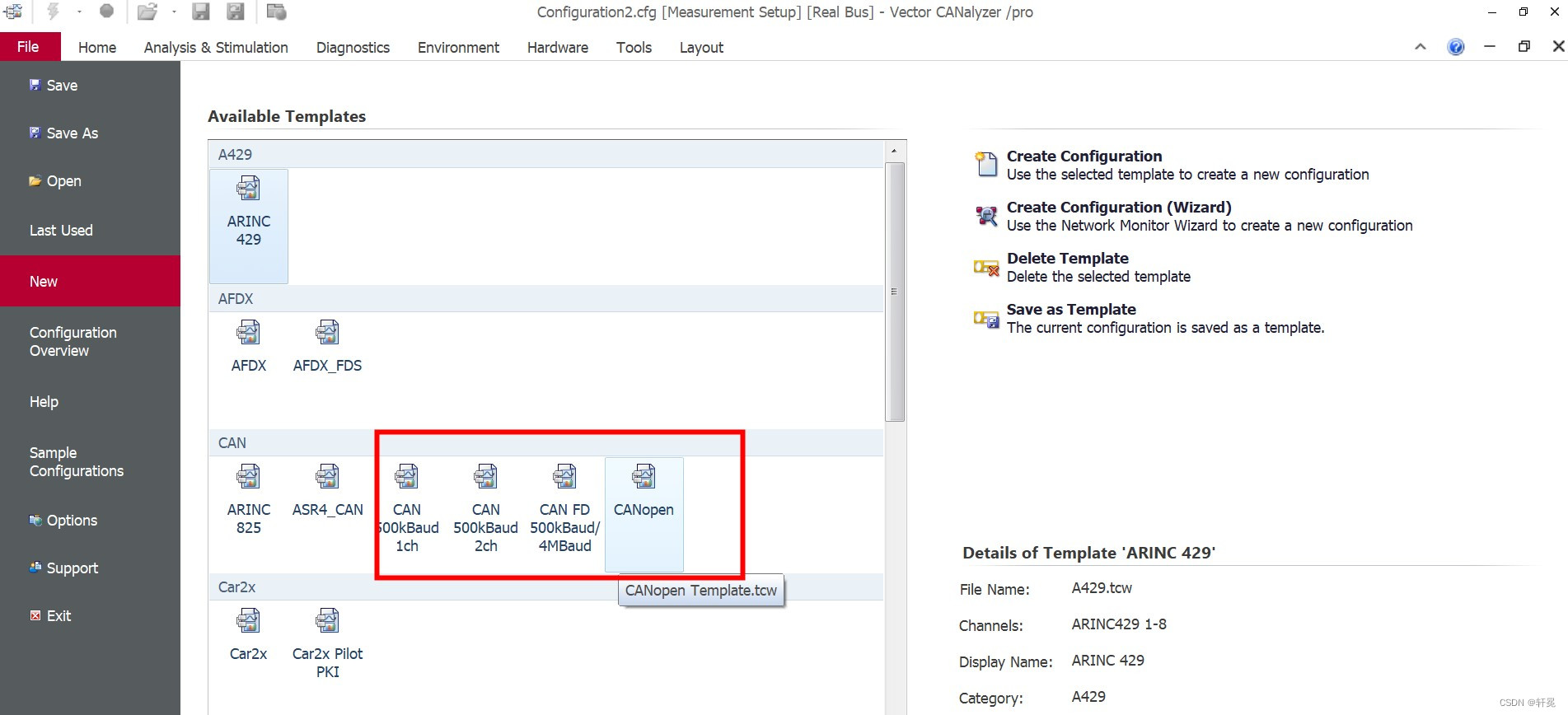Open the dropdown arrow beside the lightning icon
This screenshot has width=1568, height=715.
point(79,12)
